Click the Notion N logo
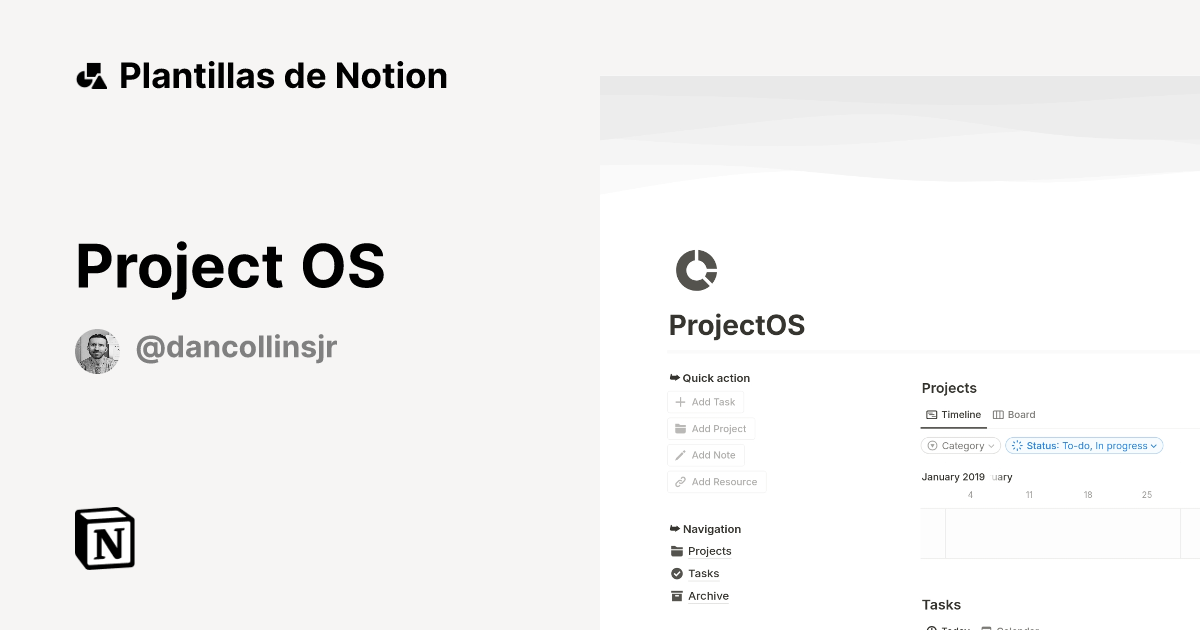1200x630 pixels. (x=103, y=538)
